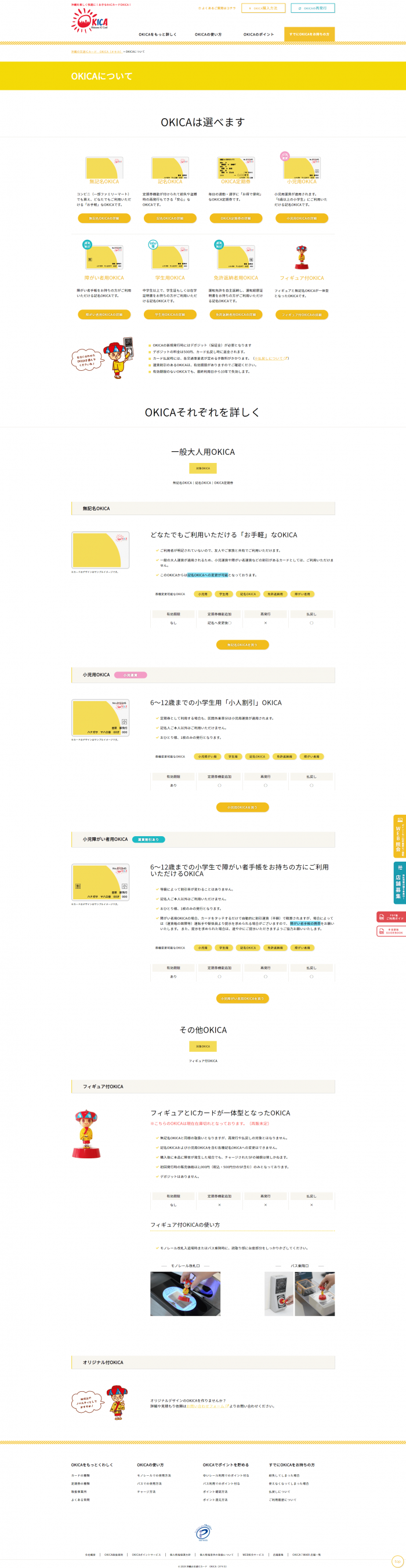Open the OKICAのポイント menu
The width and height of the screenshot is (406, 1568).
pyautogui.click(x=259, y=34)
